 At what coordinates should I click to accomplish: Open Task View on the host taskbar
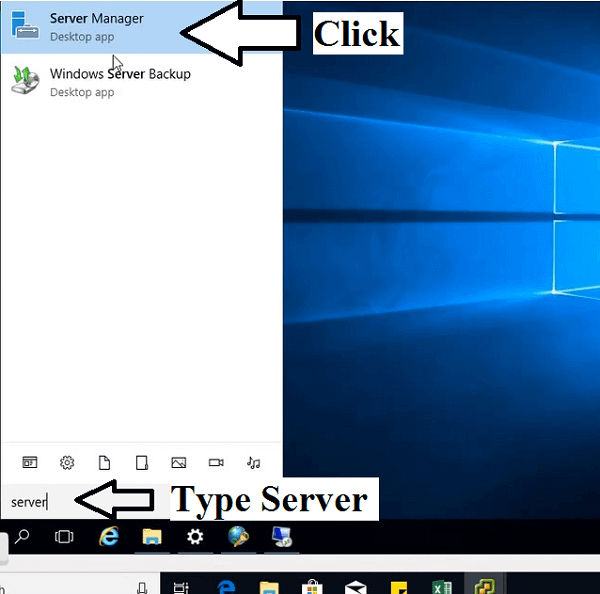pyautogui.click(x=181, y=587)
